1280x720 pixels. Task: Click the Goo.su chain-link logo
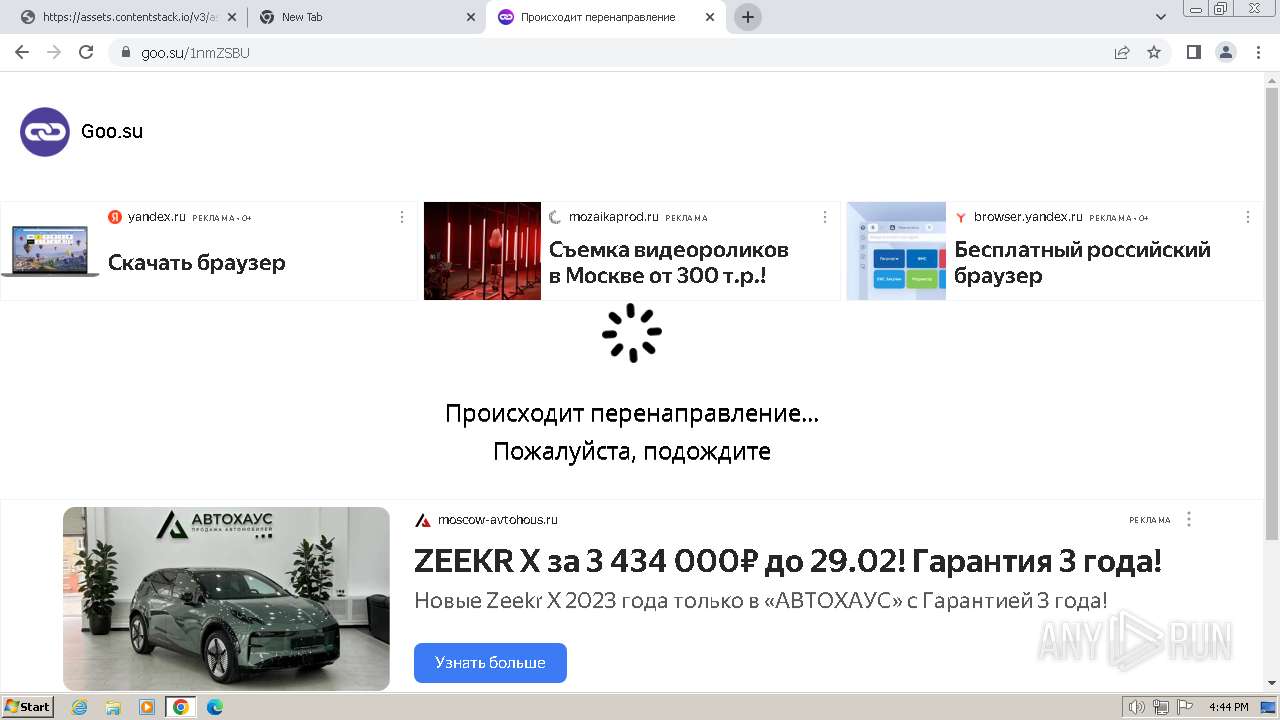tap(45, 132)
